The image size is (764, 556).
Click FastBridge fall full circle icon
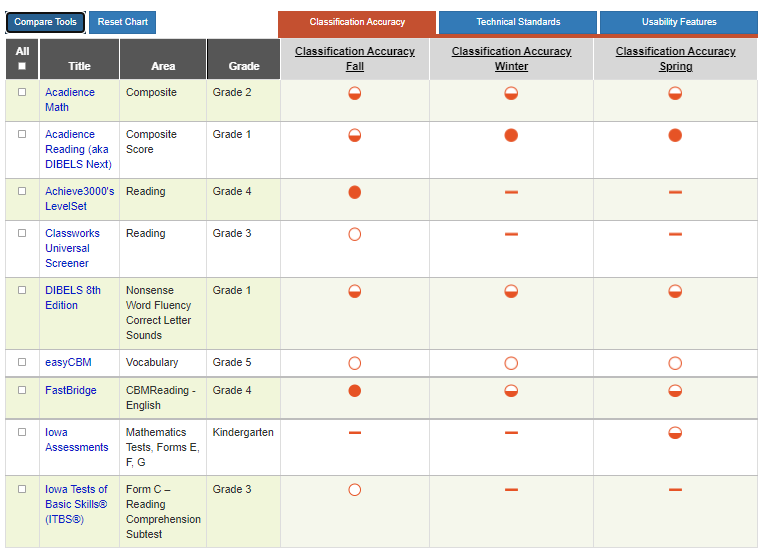pos(355,391)
